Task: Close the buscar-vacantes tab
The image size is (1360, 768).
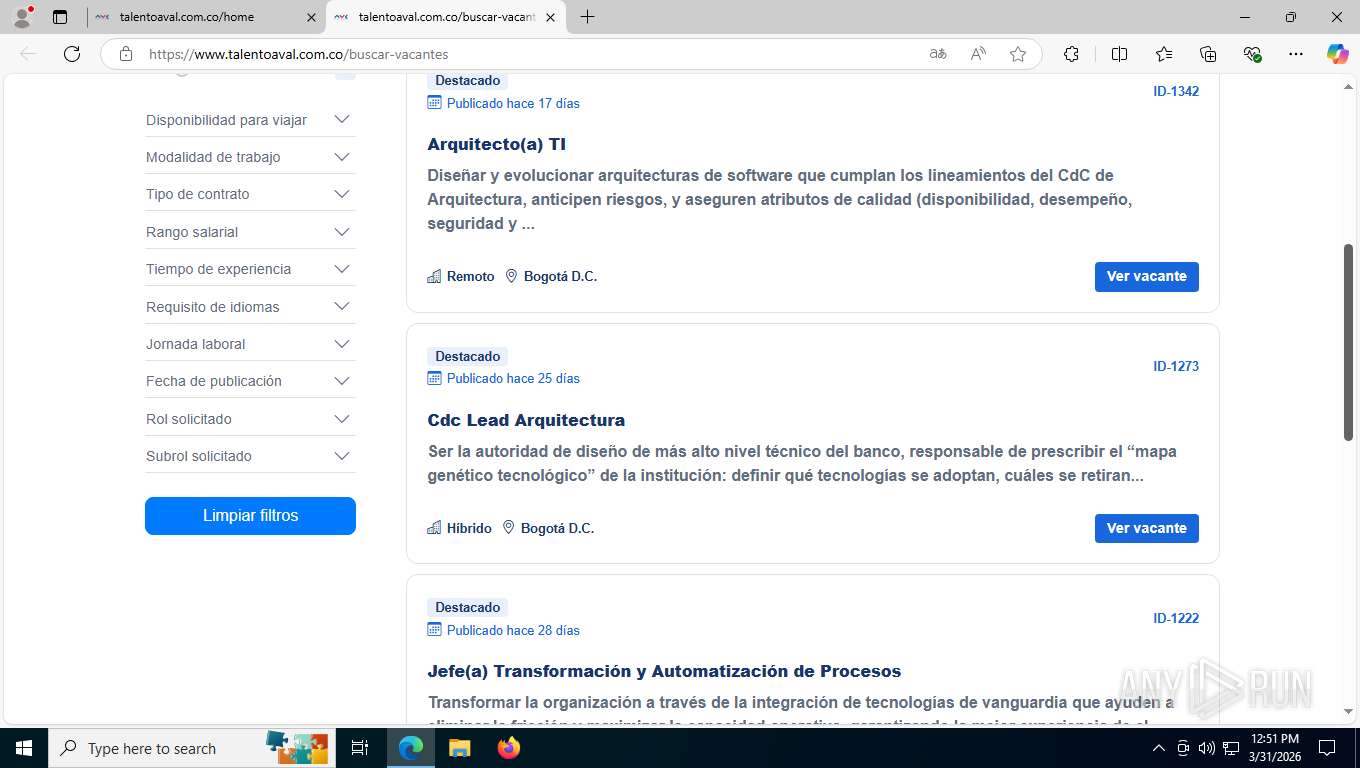Action: coord(550,17)
